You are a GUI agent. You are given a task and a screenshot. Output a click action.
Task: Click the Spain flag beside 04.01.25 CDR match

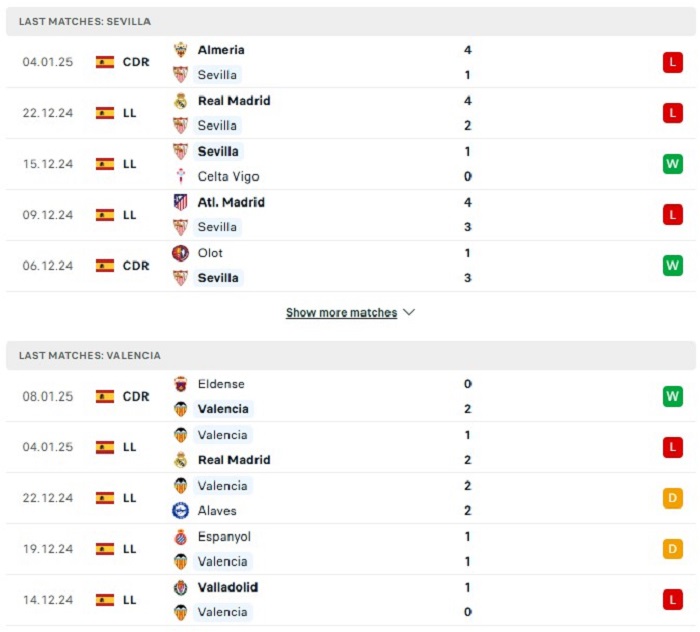pos(105,62)
